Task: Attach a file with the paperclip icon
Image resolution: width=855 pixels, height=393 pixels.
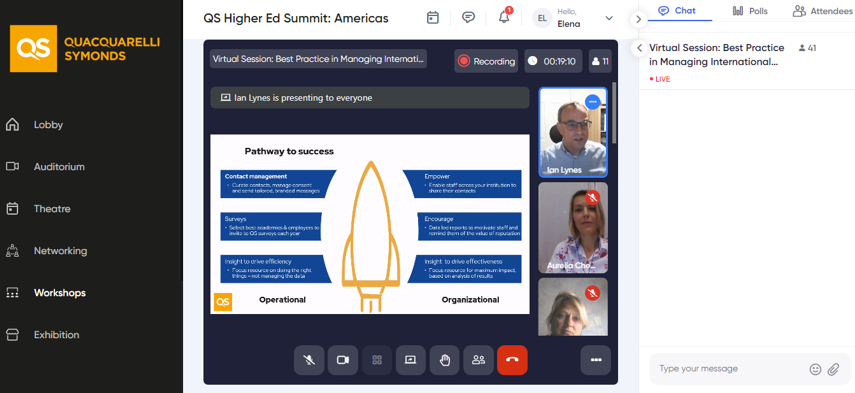Action: (833, 369)
